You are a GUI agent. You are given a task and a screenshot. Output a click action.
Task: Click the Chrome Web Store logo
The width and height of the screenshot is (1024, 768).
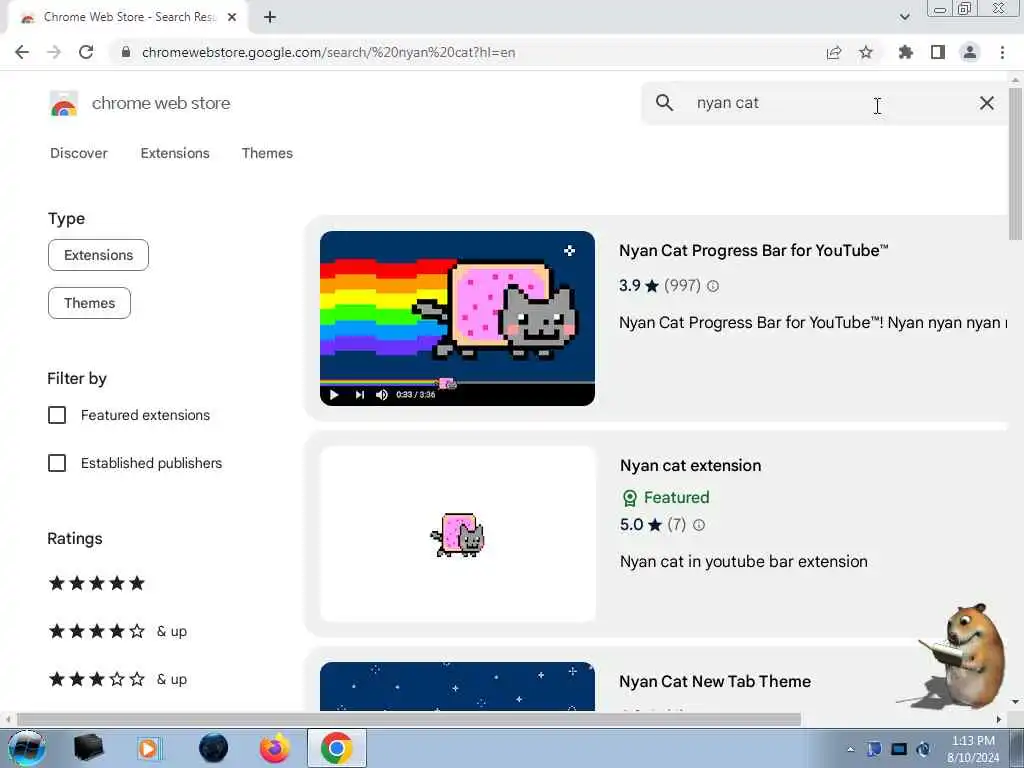pos(64,104)
